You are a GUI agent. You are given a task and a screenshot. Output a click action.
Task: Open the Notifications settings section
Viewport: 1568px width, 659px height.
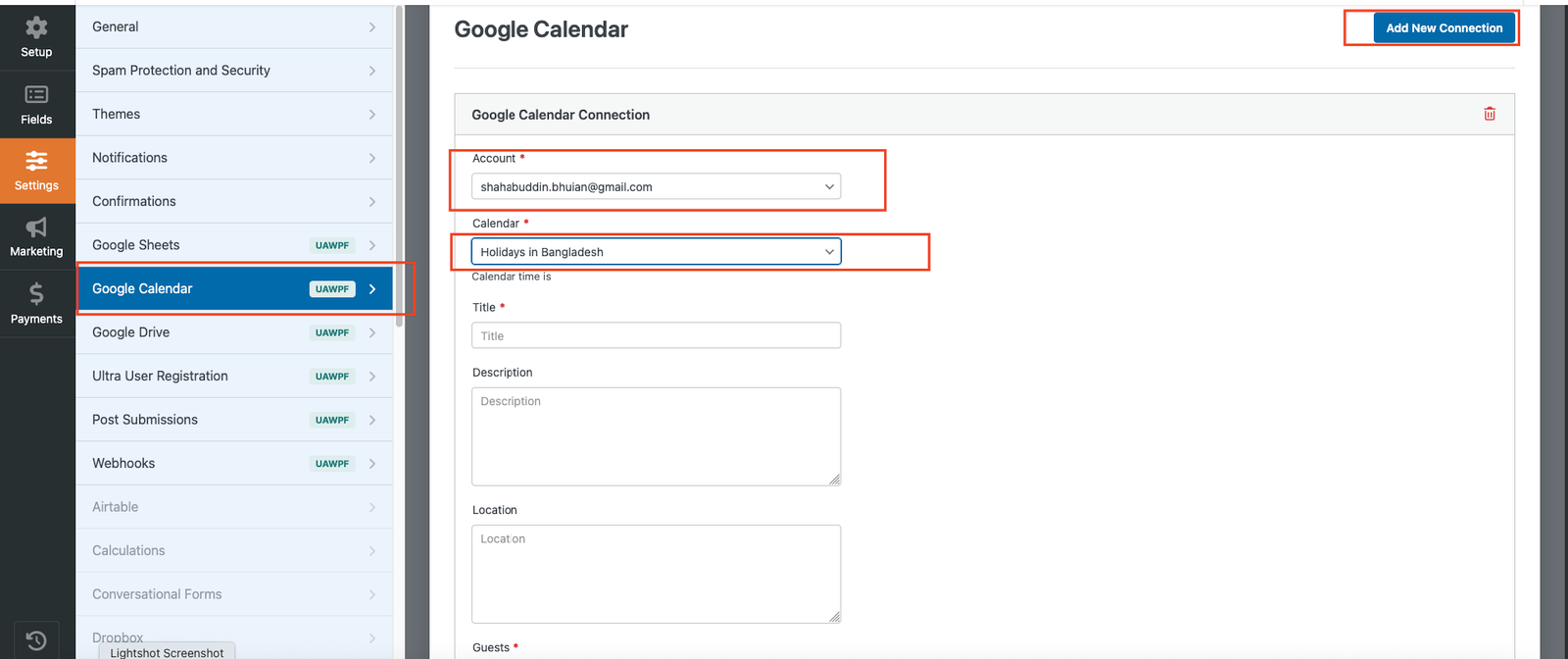tap(234, 158)
